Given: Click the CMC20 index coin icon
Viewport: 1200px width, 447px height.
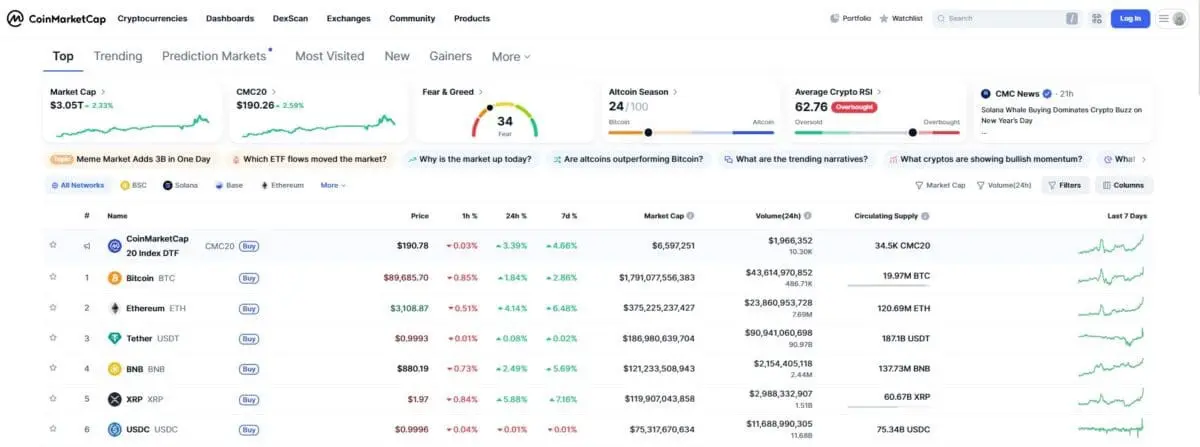Looking at the screenshot, I should pos(114,245).
